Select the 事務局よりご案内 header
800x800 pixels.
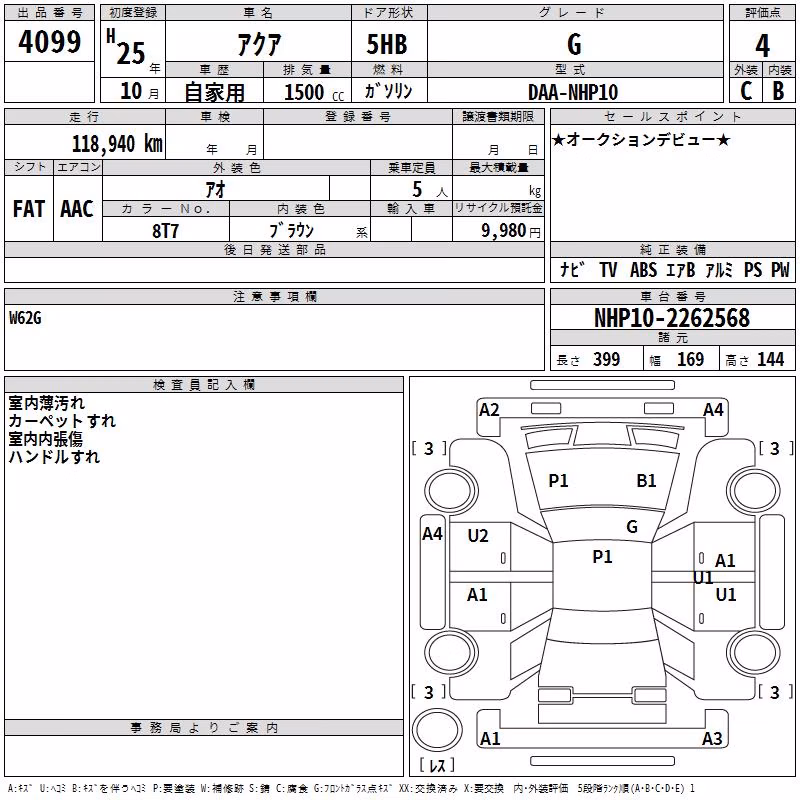[x=204, y=728]
